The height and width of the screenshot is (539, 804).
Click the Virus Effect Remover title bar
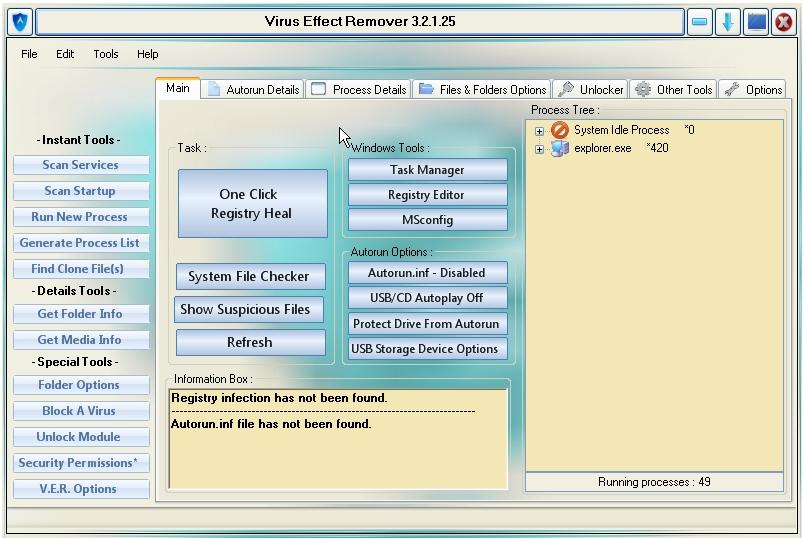[360, 22]
